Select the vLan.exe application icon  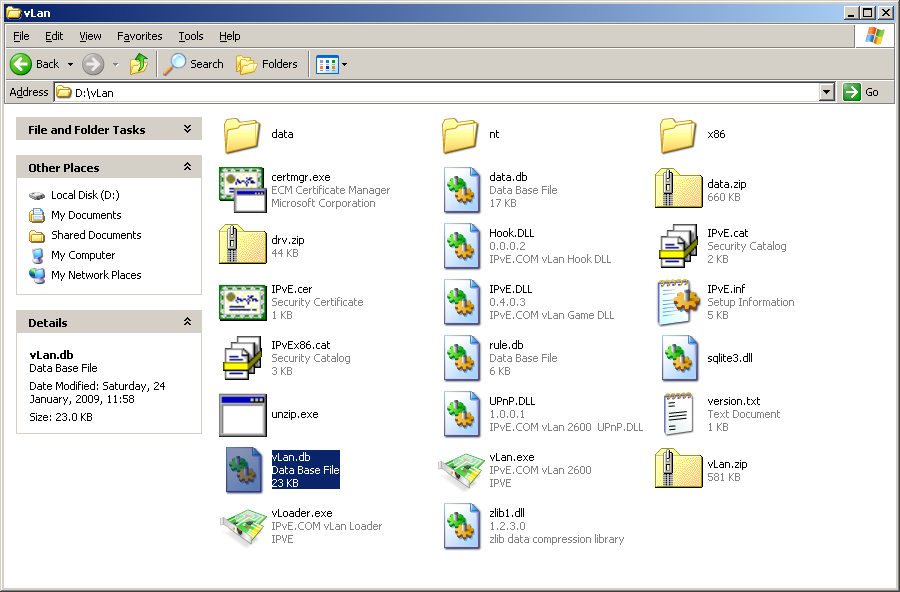(461, 470)
